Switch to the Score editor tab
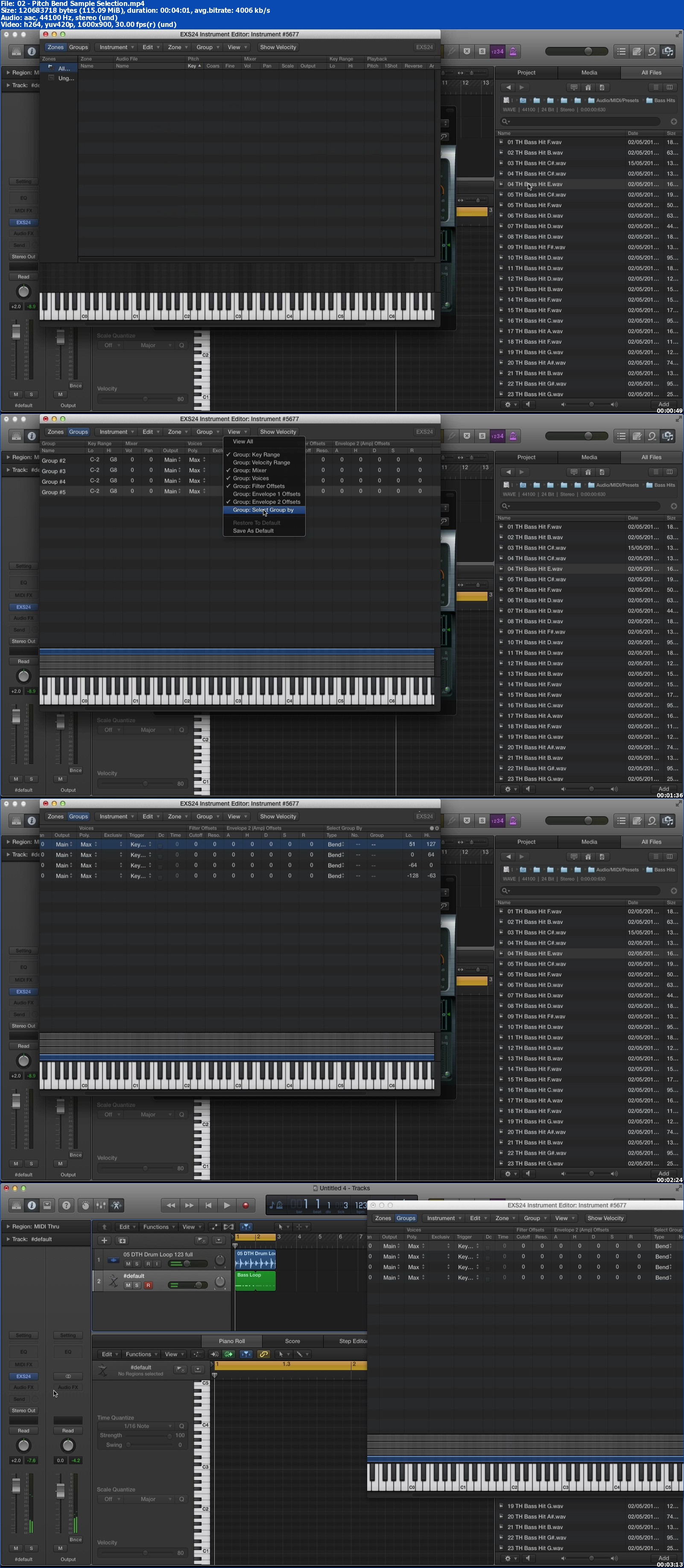Viewport: 684px width, 1568px height. coord(293,1341)
